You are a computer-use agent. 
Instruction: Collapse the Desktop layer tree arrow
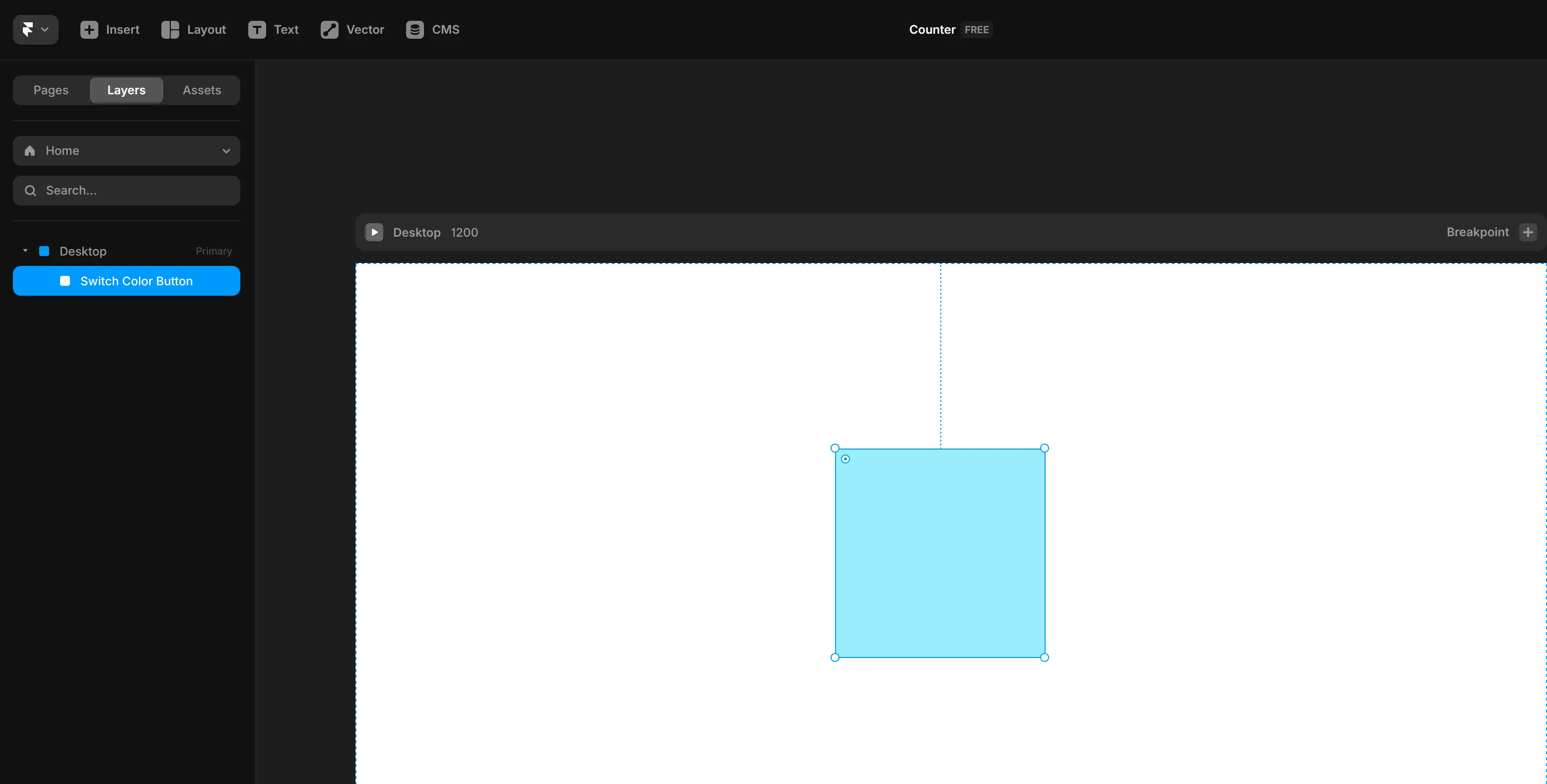point(25,250)
